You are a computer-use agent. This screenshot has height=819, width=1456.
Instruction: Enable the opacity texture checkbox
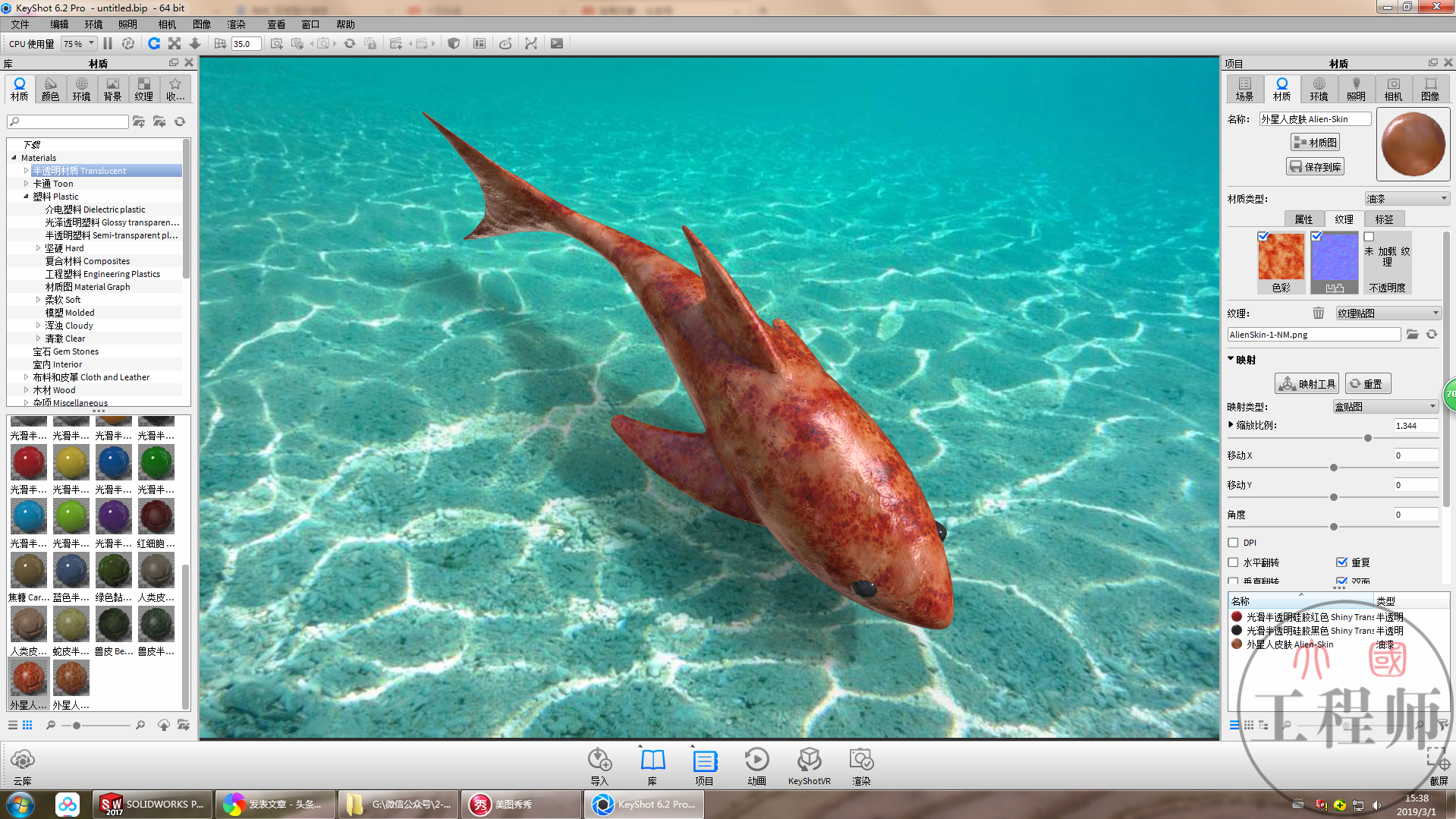(x=1370, y=237)
